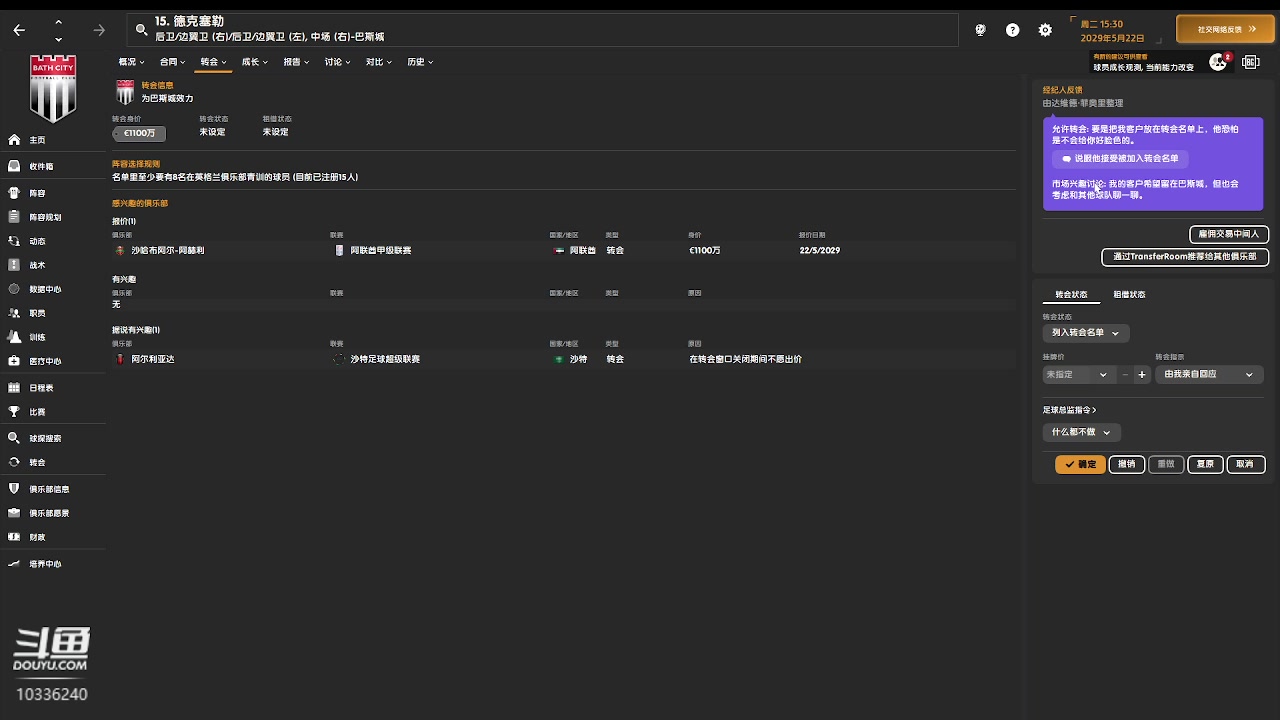
Task: Click the search bar with player name
Action: (x=543, y=29)
